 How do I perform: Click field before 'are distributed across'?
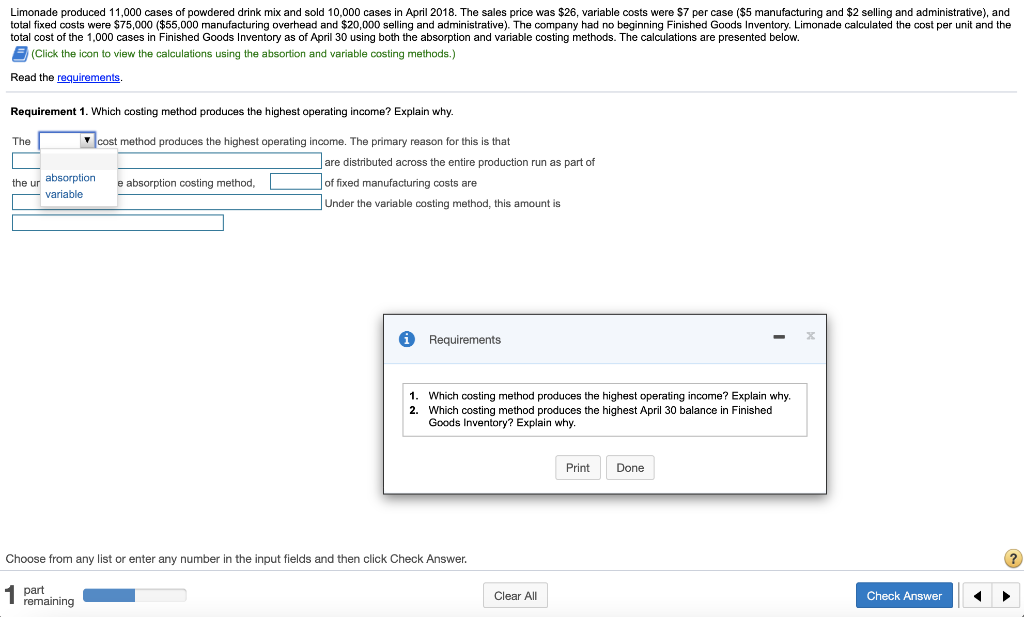(167, 161)
